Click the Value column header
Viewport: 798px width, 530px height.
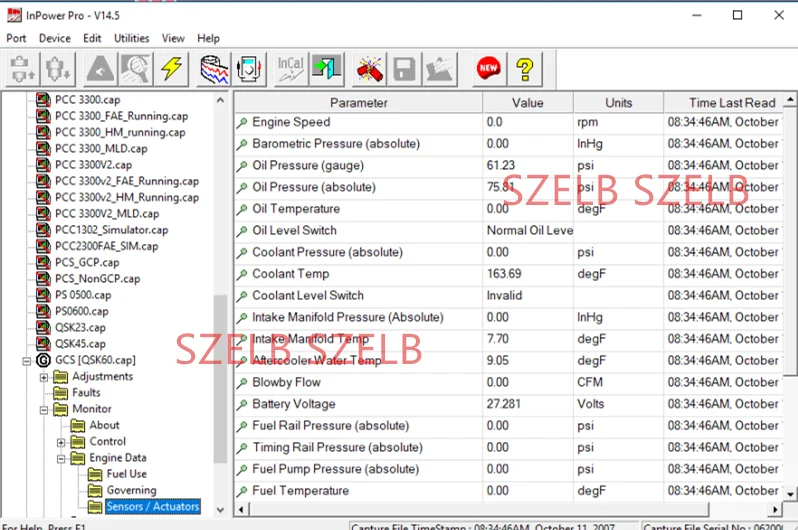(528, 103)
